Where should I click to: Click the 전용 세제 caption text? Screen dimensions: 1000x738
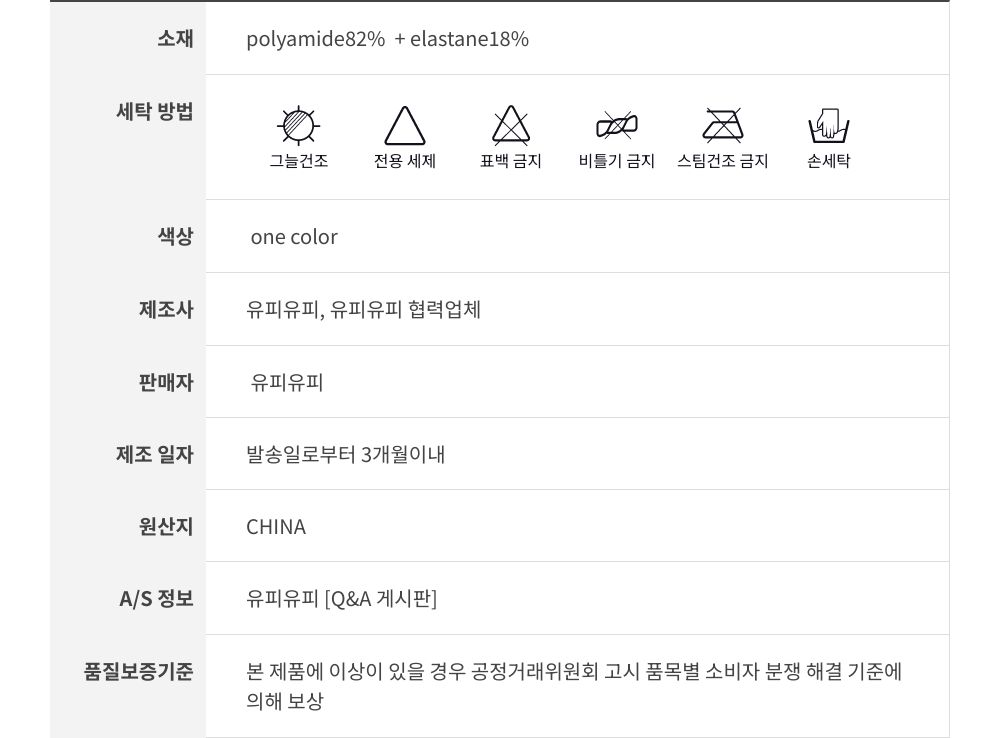(x=405, y=161)
